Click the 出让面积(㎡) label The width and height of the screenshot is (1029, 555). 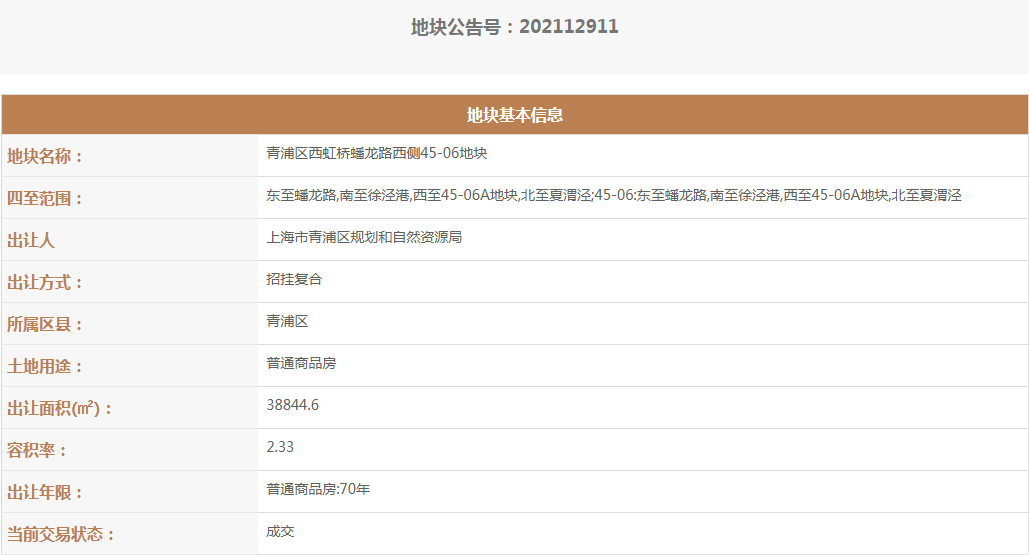coord(60,408)
